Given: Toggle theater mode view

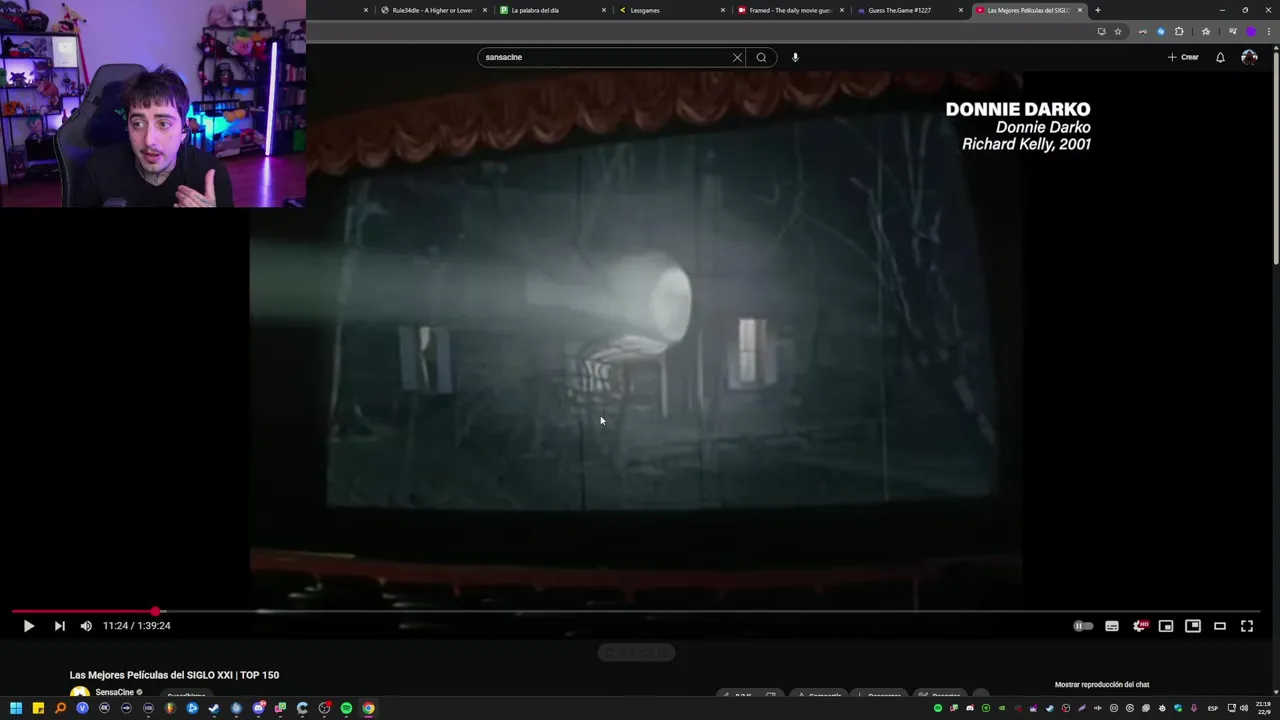Looking at the screenshot, I should click(x=1220, y=626).
